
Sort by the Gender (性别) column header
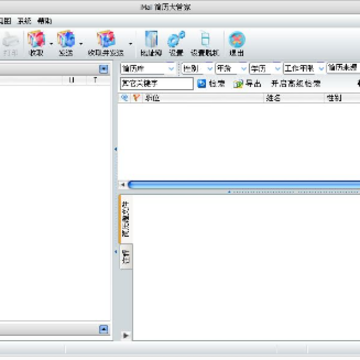point(343,98)
